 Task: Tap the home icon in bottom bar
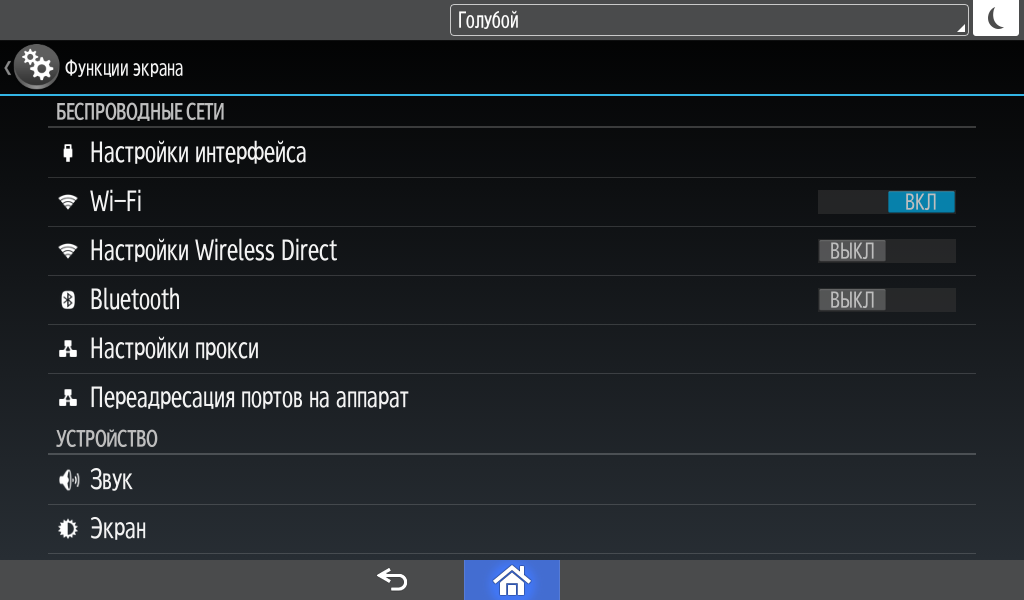[512, 580]
